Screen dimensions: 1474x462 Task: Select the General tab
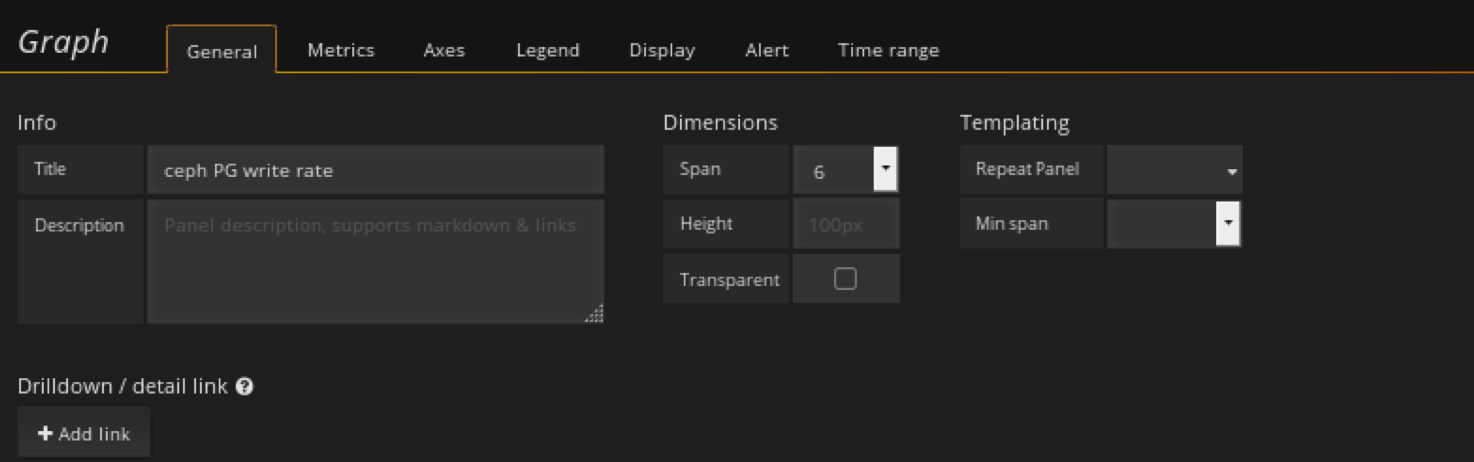point(222,51)
